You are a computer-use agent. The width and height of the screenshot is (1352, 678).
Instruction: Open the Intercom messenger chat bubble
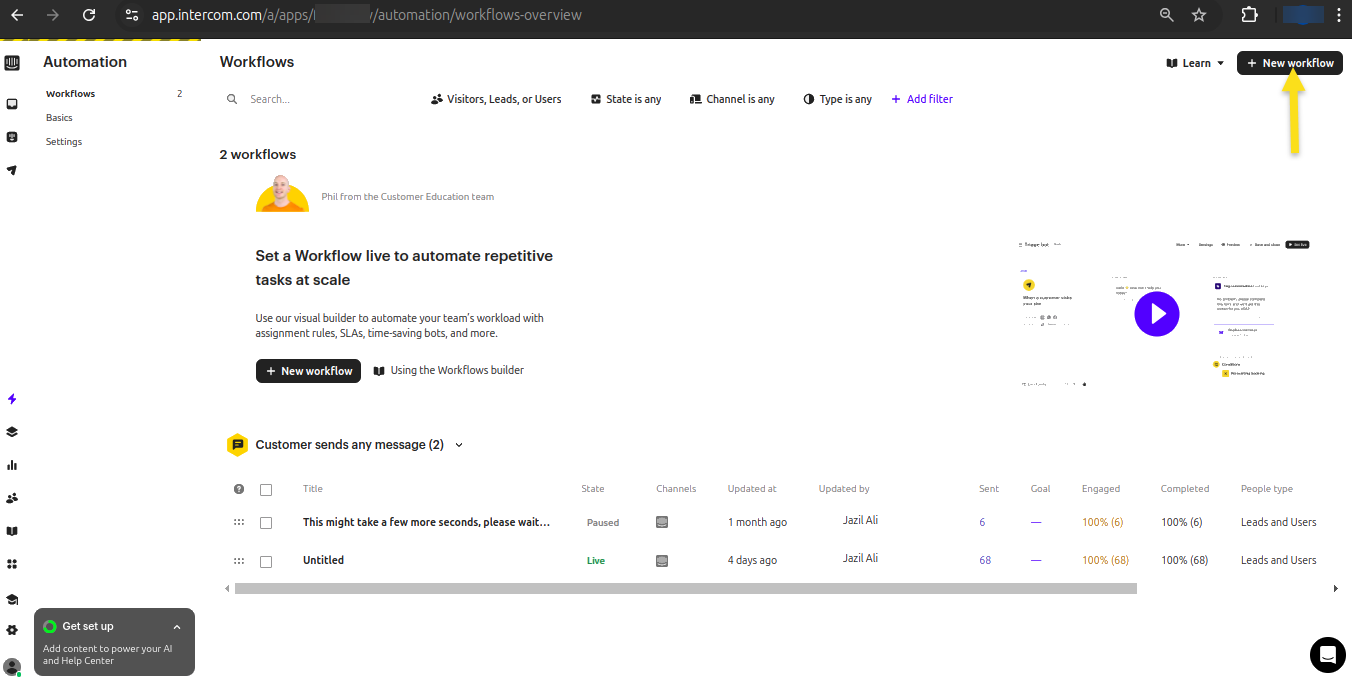click(1328, 655)
